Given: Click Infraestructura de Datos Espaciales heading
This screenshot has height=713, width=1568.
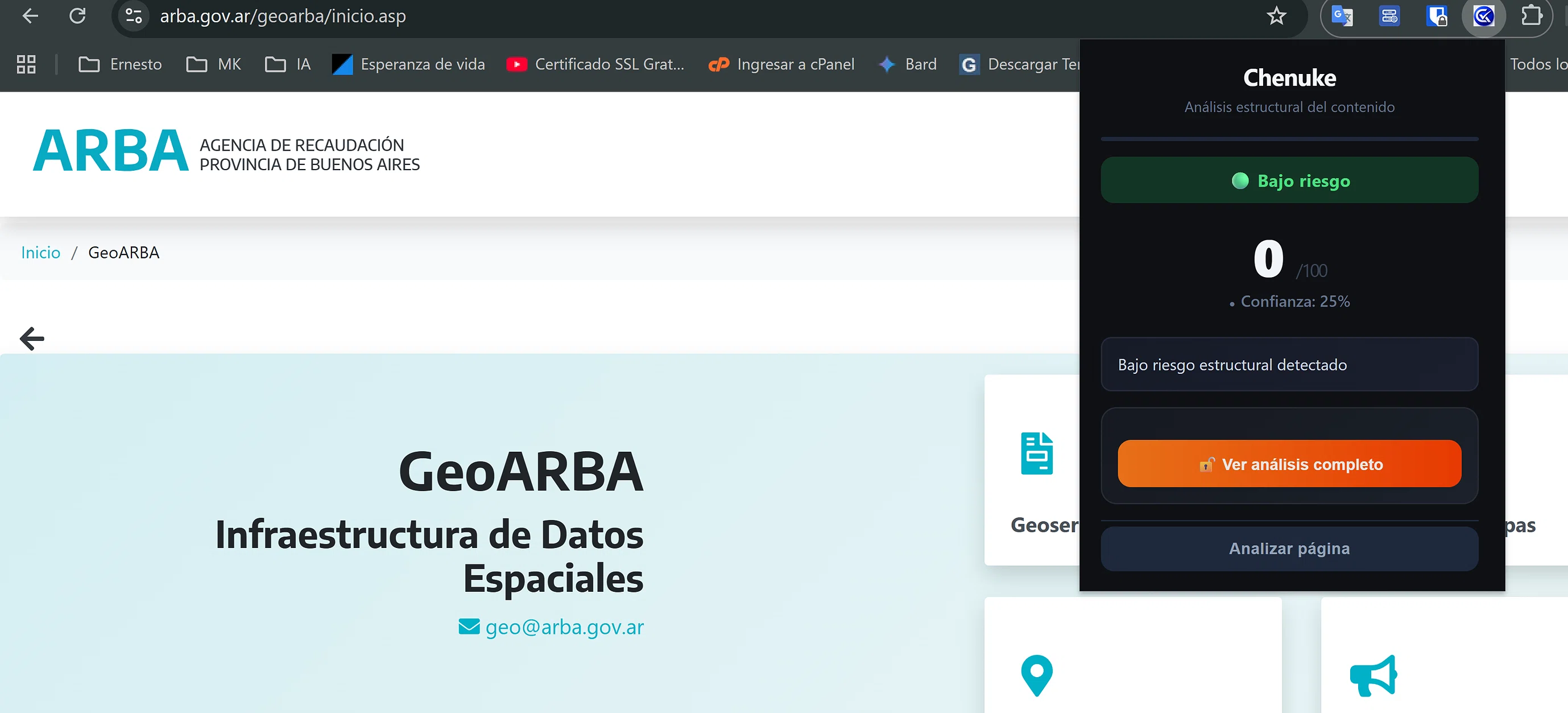Looking at the screenshot, I should (430, 556).
